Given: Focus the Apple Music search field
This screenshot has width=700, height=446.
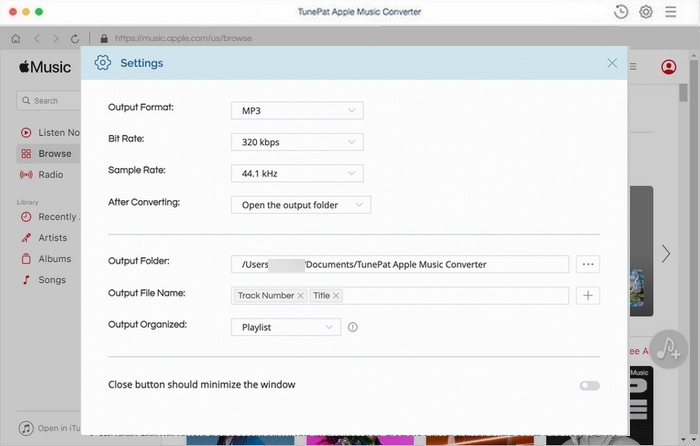Looking at the screenshot, I should 48,100.
